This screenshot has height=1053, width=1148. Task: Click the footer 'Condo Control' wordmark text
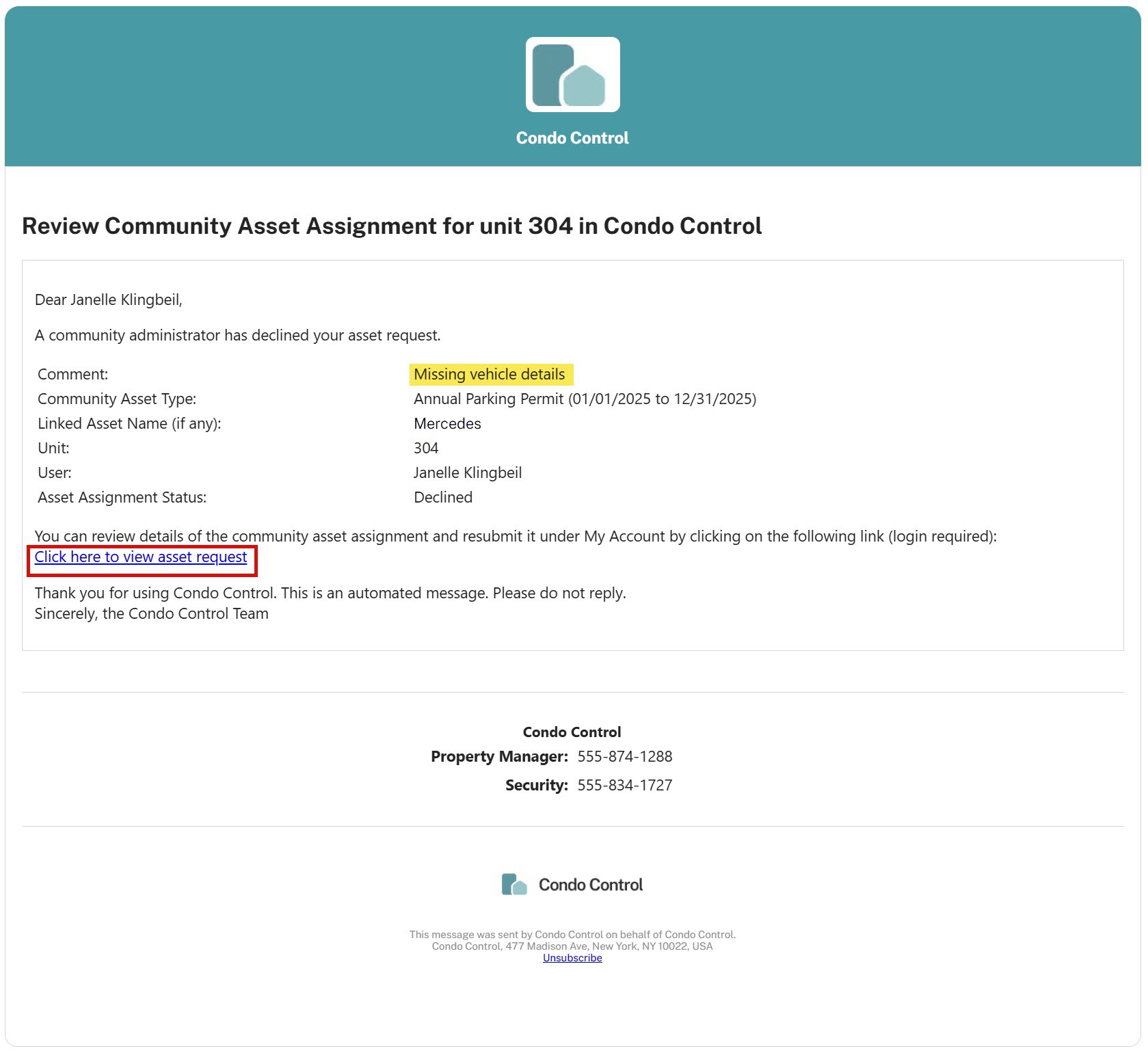[x=591, y=885]
